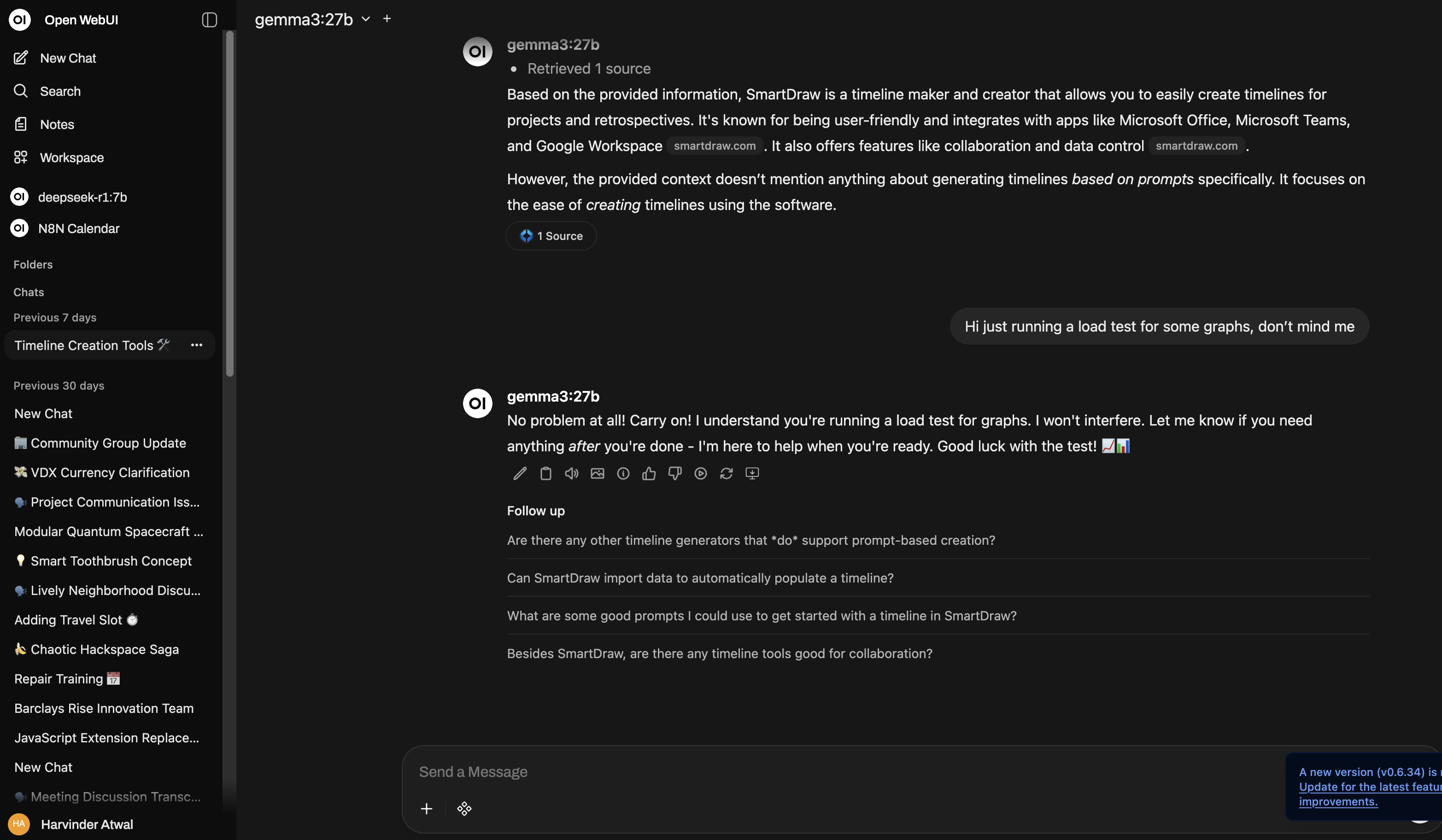
Task: Regenerate the response with the refresh icon
Action: coord(726,473)
